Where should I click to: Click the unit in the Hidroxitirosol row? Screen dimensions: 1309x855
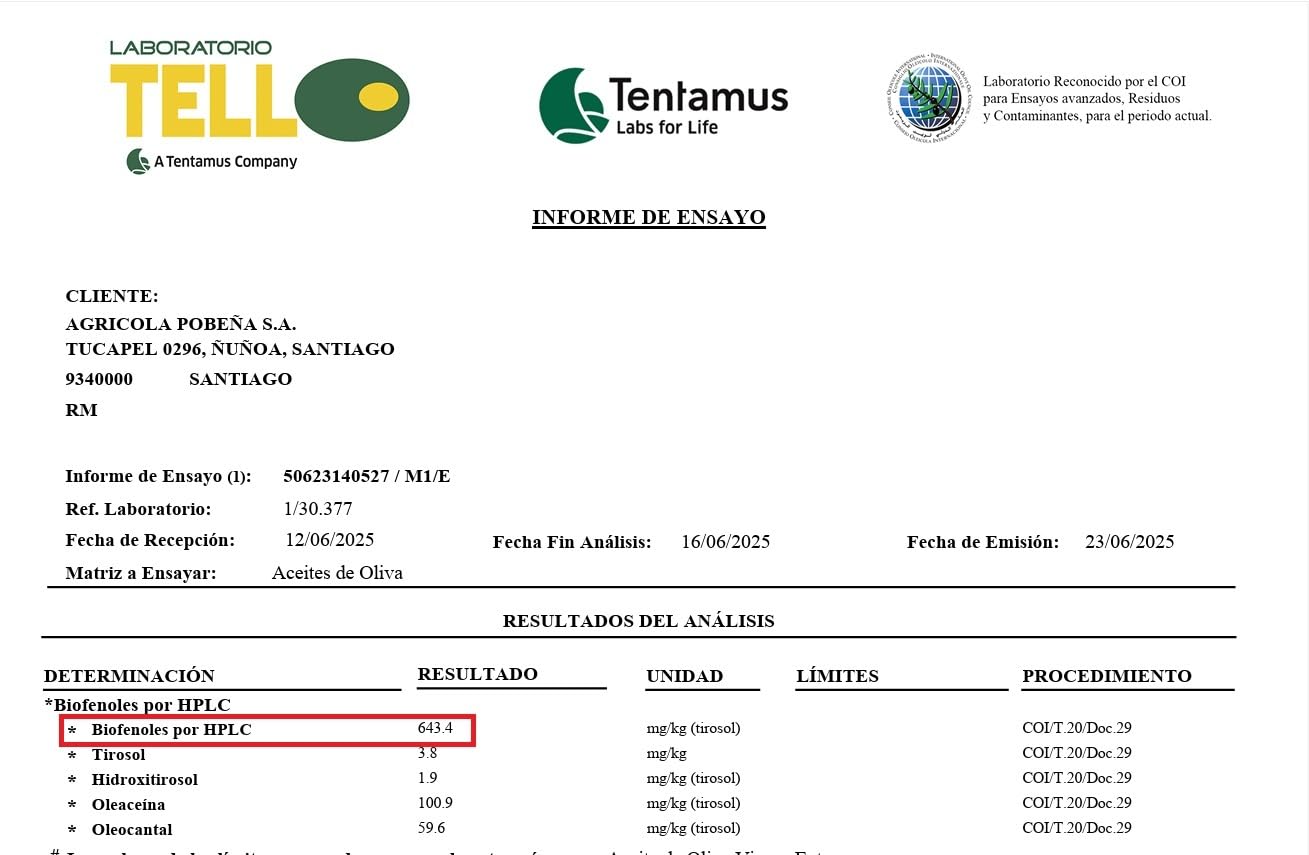[x=693, y=778]
